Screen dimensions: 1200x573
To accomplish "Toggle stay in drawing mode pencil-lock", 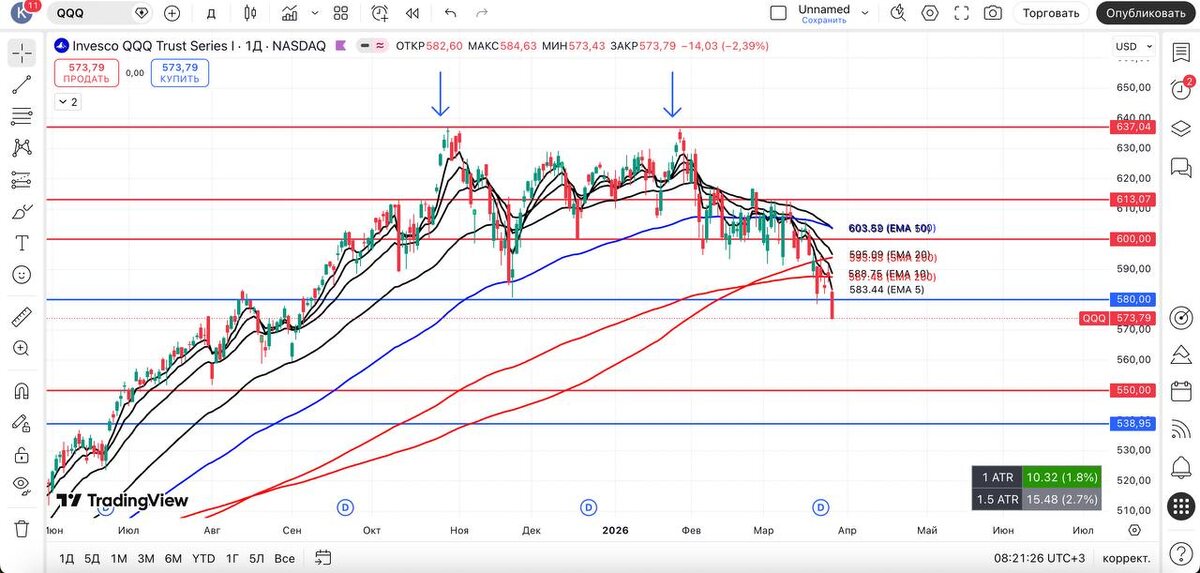I will (22, 422).
